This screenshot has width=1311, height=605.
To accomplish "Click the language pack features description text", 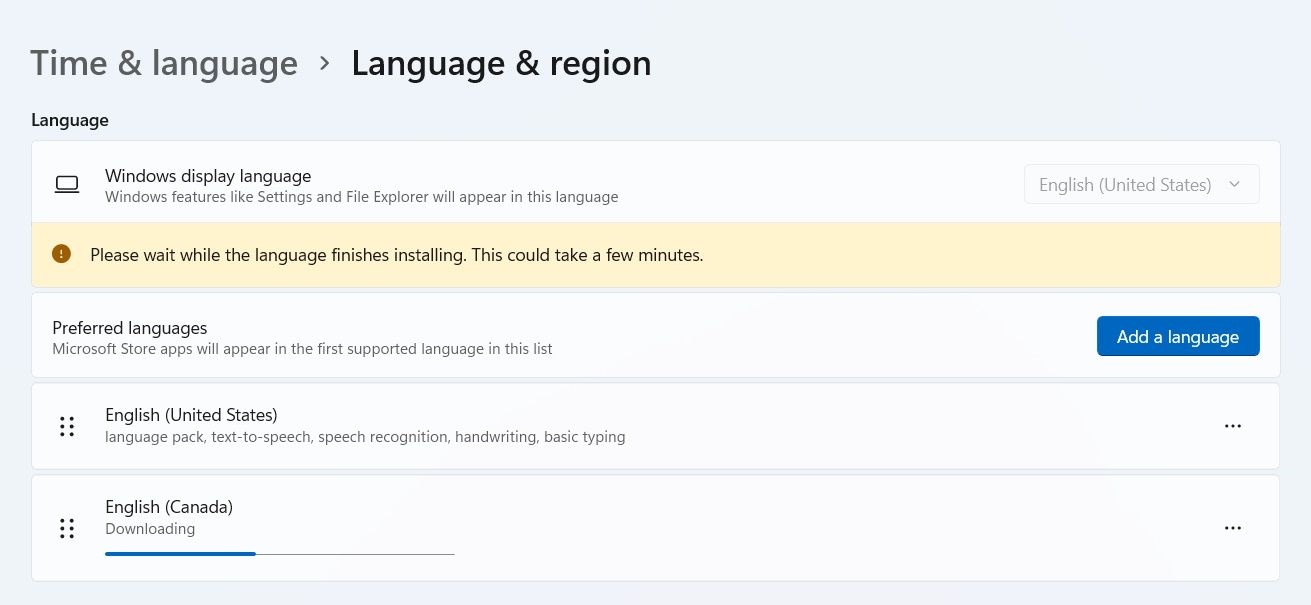I will 365,437.
